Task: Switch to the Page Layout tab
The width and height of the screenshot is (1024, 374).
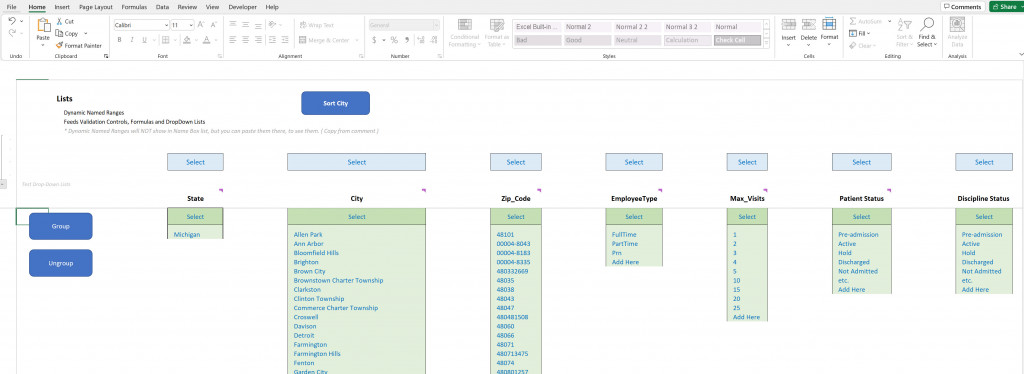Action: 95,7
